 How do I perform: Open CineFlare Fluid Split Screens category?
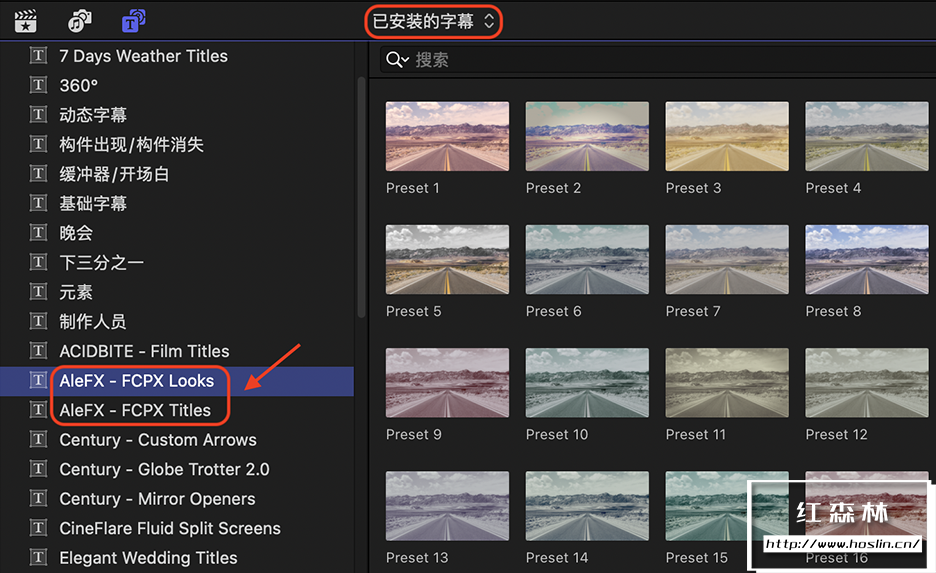click(169, 528)
